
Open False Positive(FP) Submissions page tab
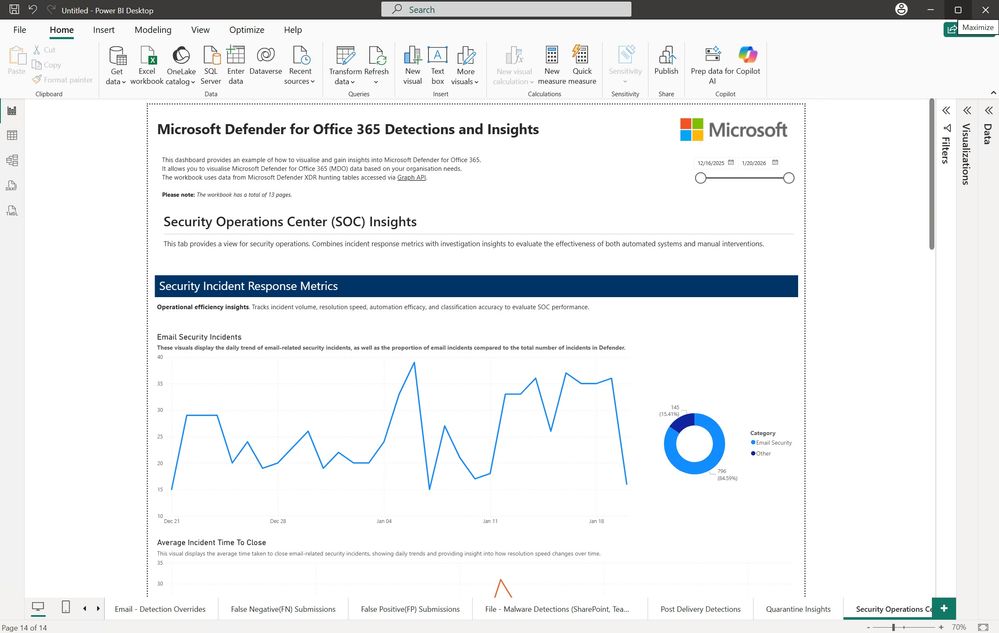click(x=410, y=609)
